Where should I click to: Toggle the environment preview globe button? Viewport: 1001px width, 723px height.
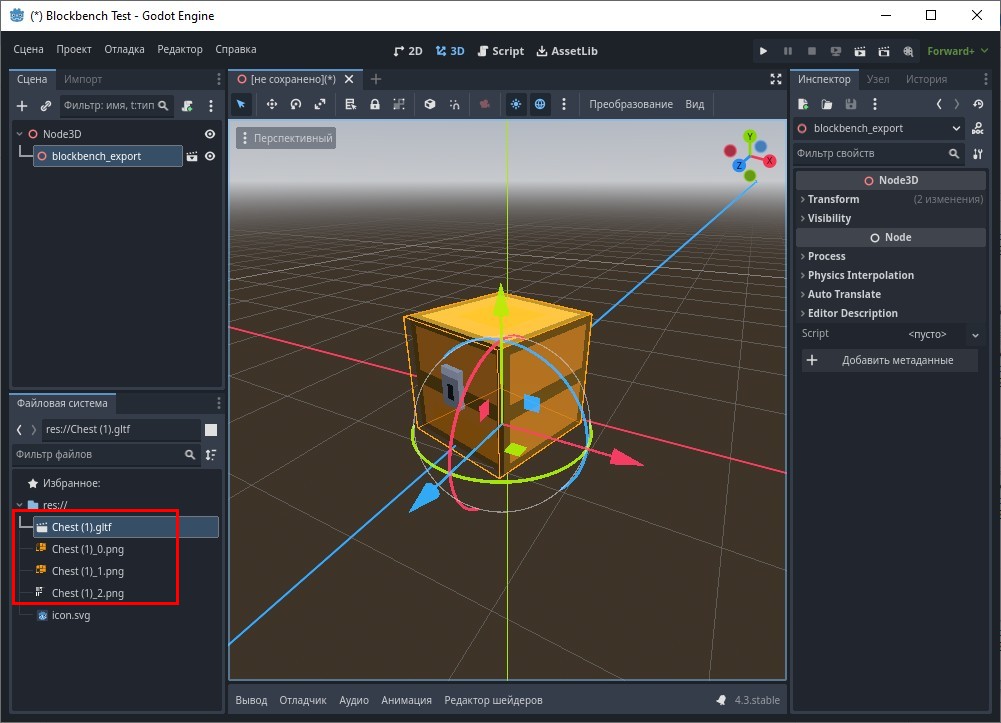(540, 104)
